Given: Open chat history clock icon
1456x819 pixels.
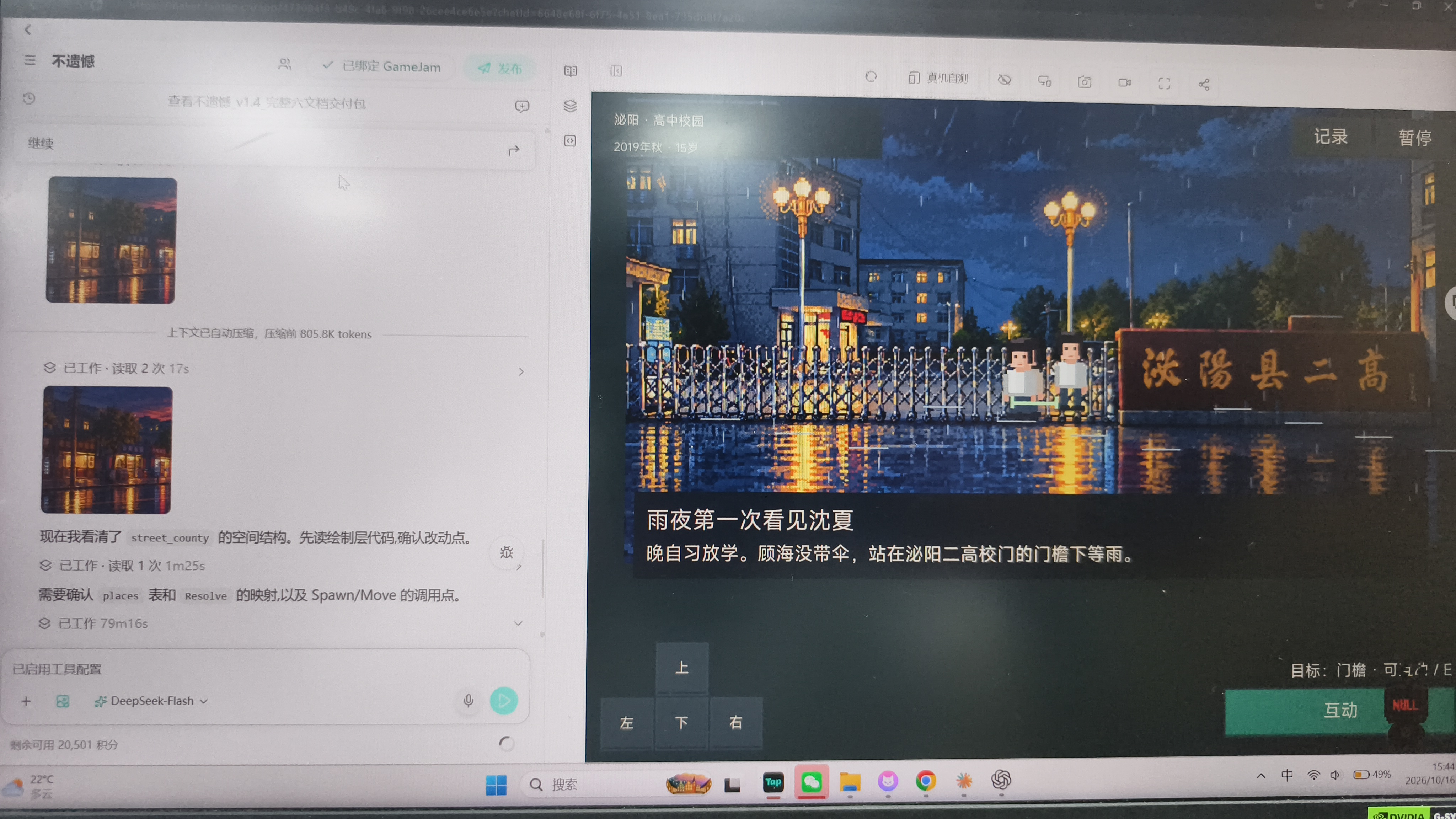Looking at the screenshot, I should (x=29, y=99).
